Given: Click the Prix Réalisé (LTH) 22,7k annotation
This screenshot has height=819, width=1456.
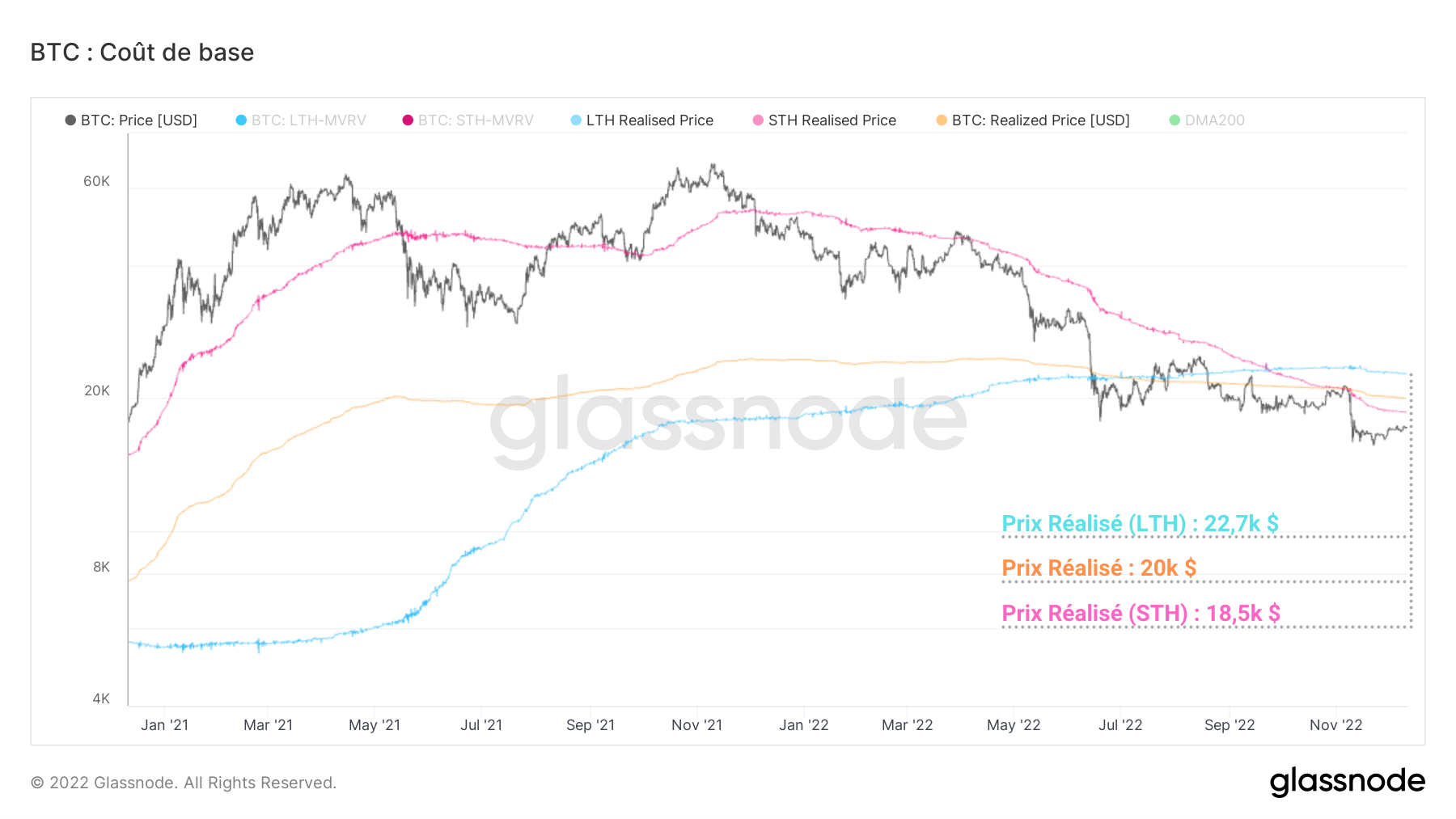Looking at the screenshot, I should [1140, 524].
